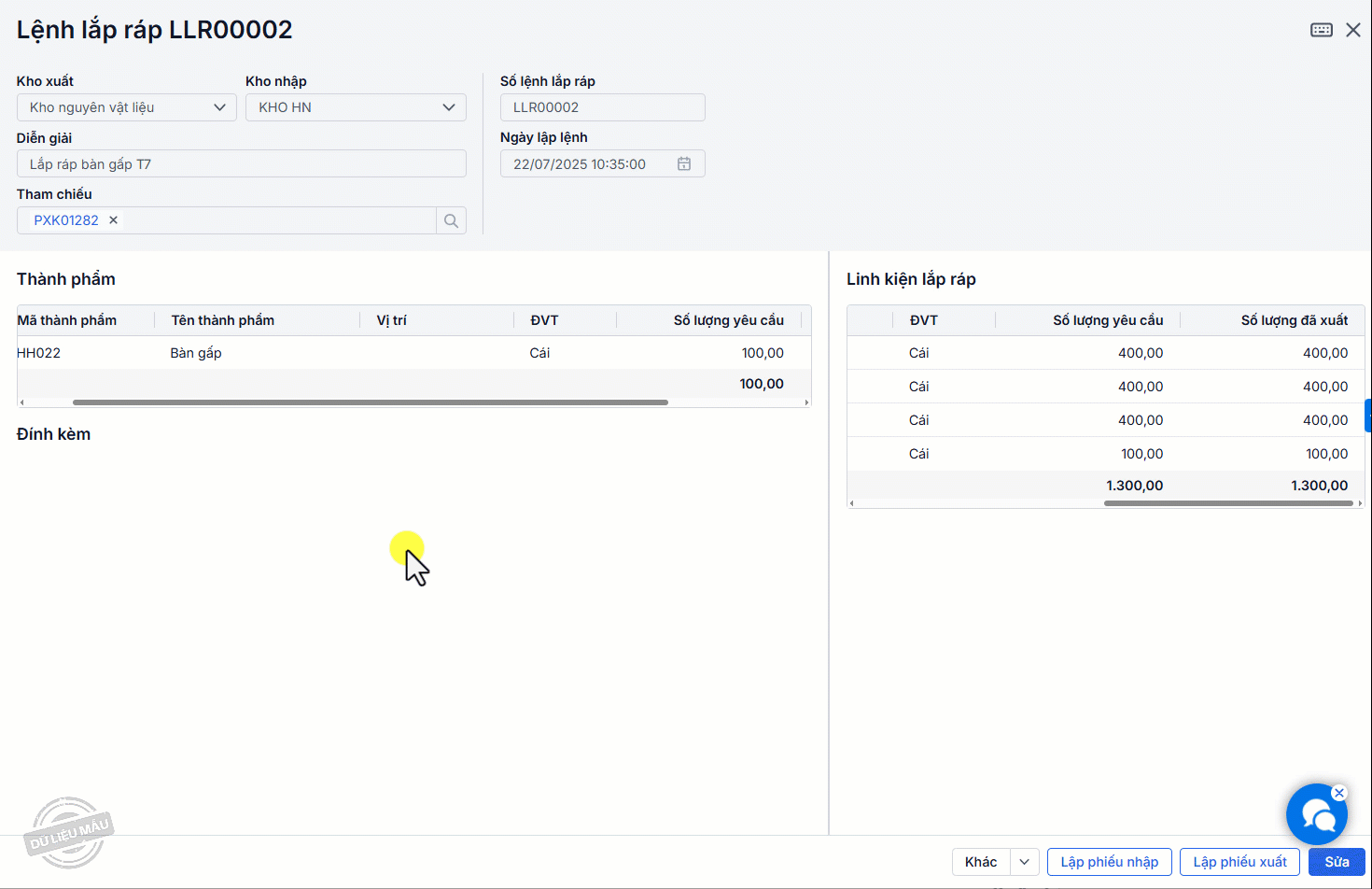This screenshot has width=1372, height=889.
Task: Open the Khác dropdown arrow
Action: (1025, 862)
